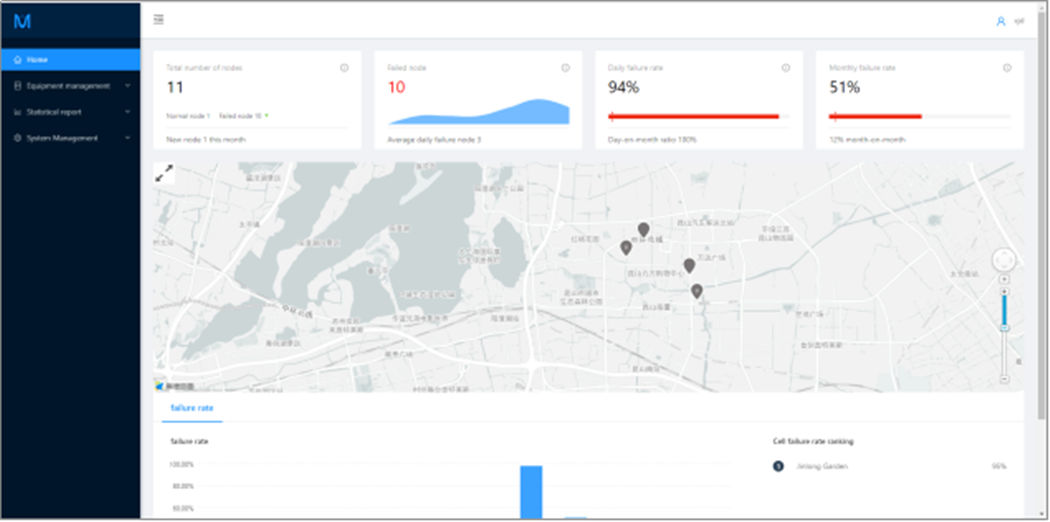Click the map zoom level slider handle
1050x522 pixels.
[x=1004, y=328]
